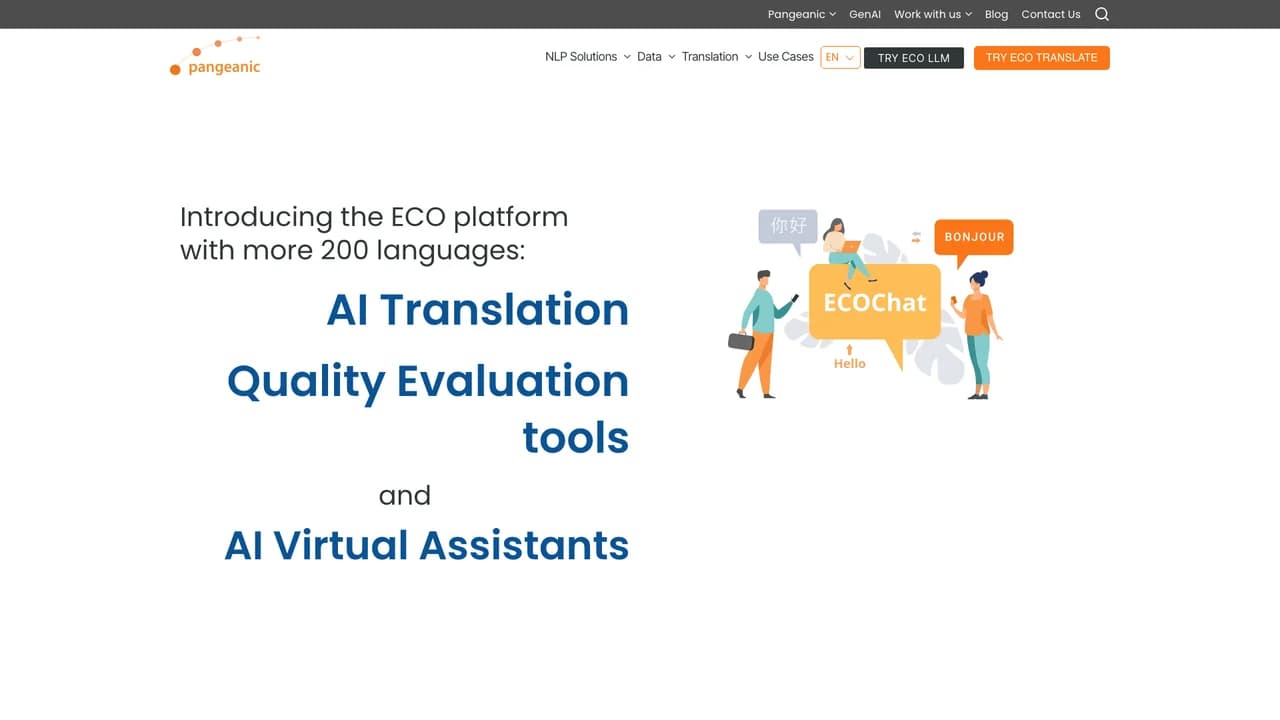Open the EN language selector
1280x720 pixels.
pyautogui.click(x=840, y=57)
